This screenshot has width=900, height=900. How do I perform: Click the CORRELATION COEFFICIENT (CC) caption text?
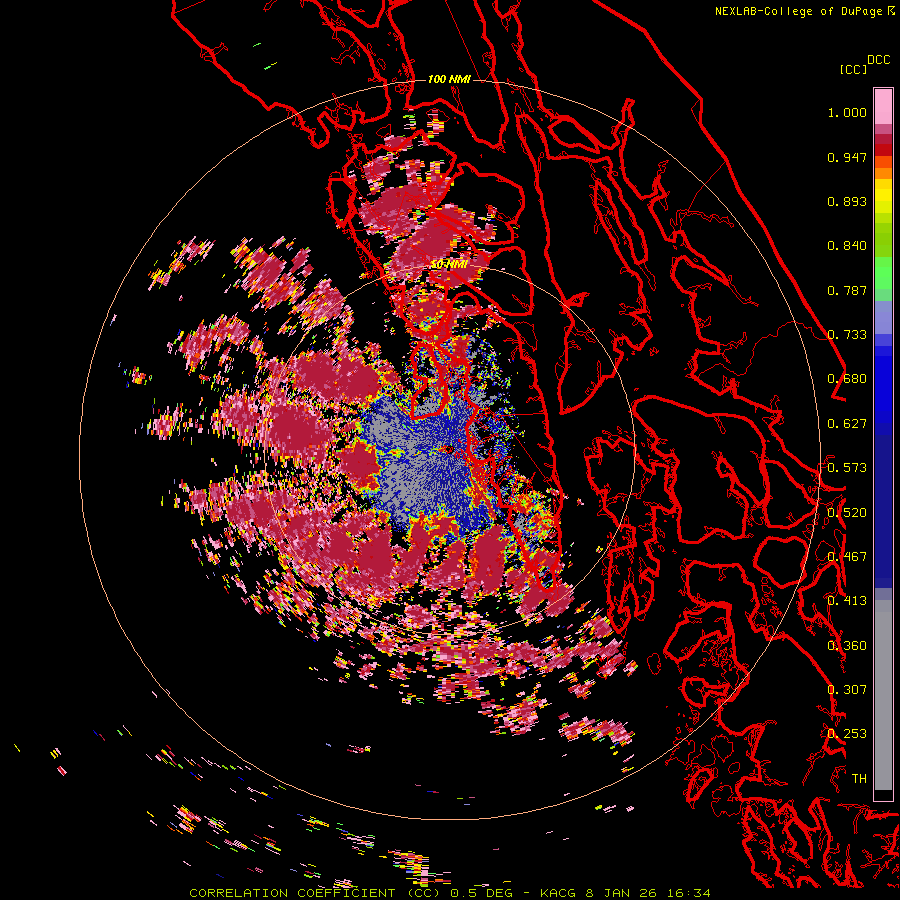(x=315, y=893)
